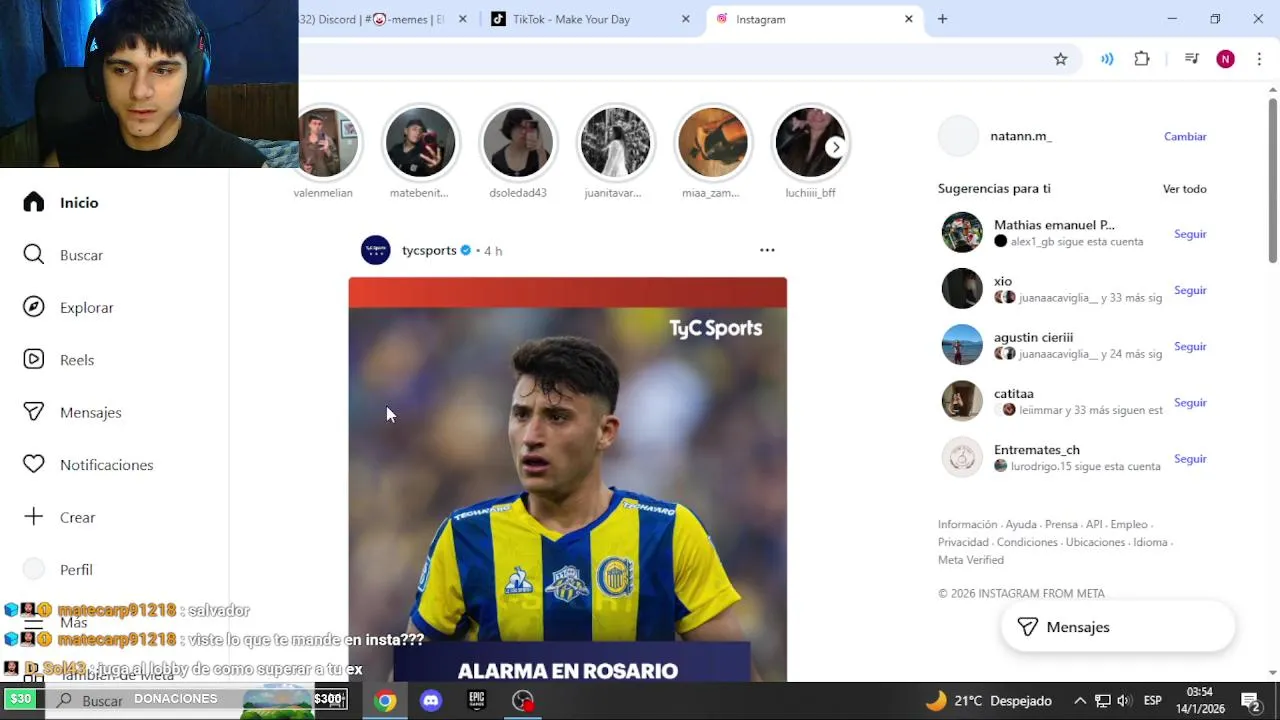Go to Inicio home icon in sidebar

(34, 202)
